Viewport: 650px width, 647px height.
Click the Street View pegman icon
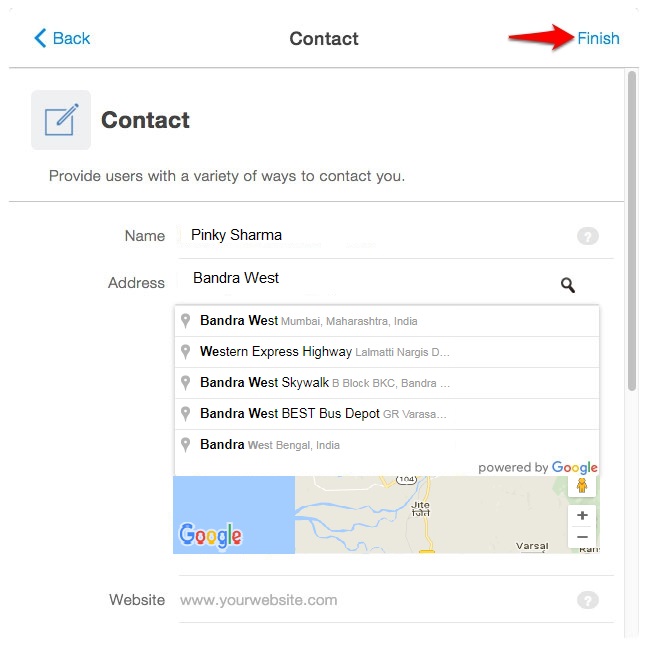(x=582, y=485)
